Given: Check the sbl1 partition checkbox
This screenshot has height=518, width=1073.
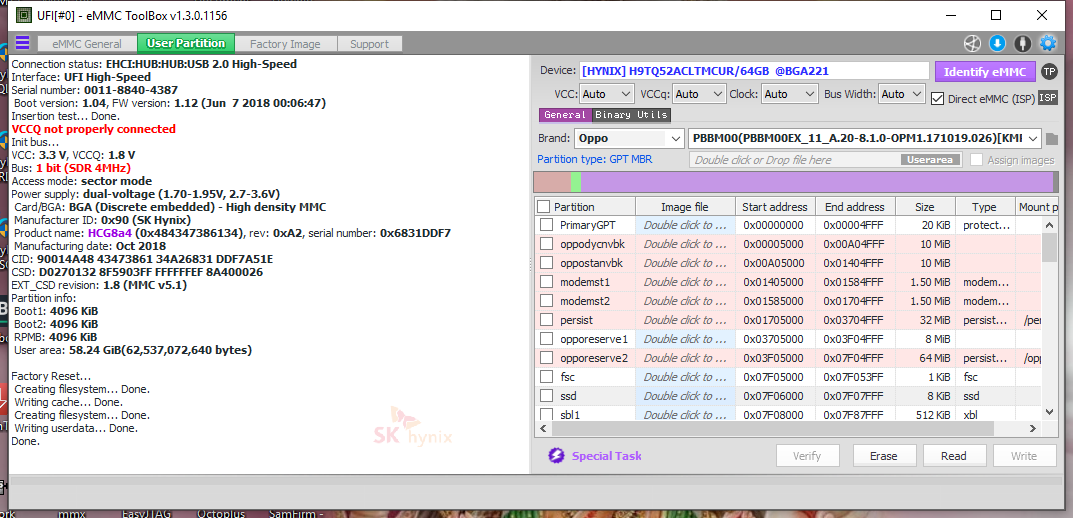Looking at the screenshot, I should click(546, 414).
